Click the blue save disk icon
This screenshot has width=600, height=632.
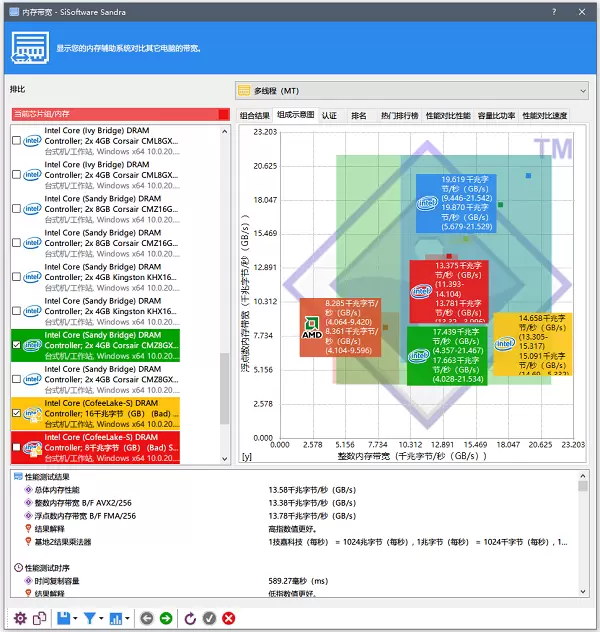[x=64, y=618]
